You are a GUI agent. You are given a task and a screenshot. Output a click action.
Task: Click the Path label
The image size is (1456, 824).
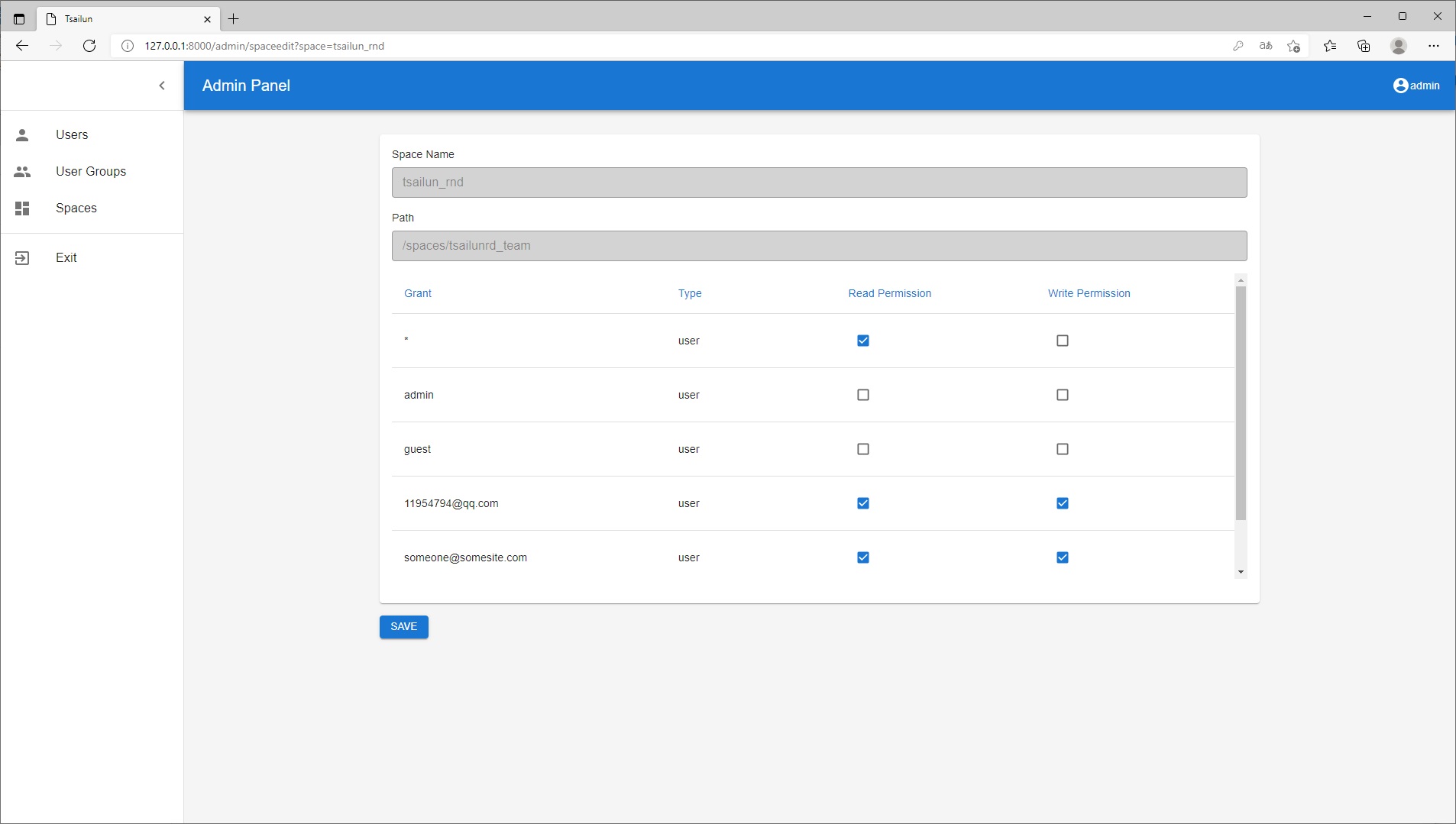point(403,218)
